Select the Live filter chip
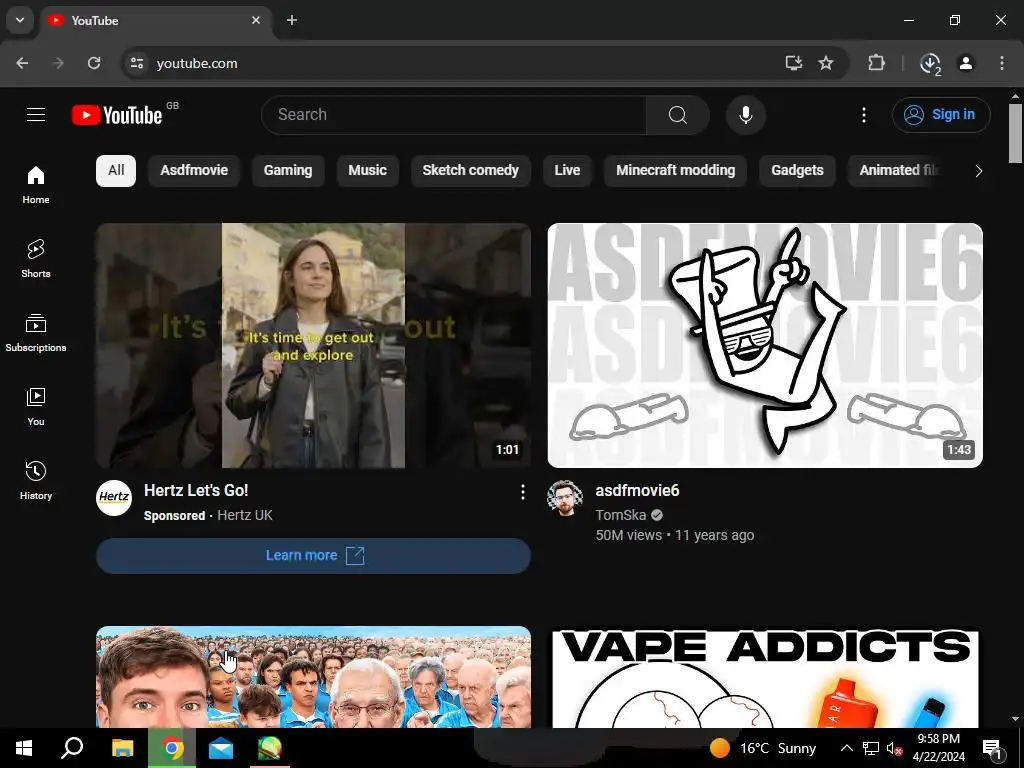Screen dimensions: 1024x768 coord(567,170)
